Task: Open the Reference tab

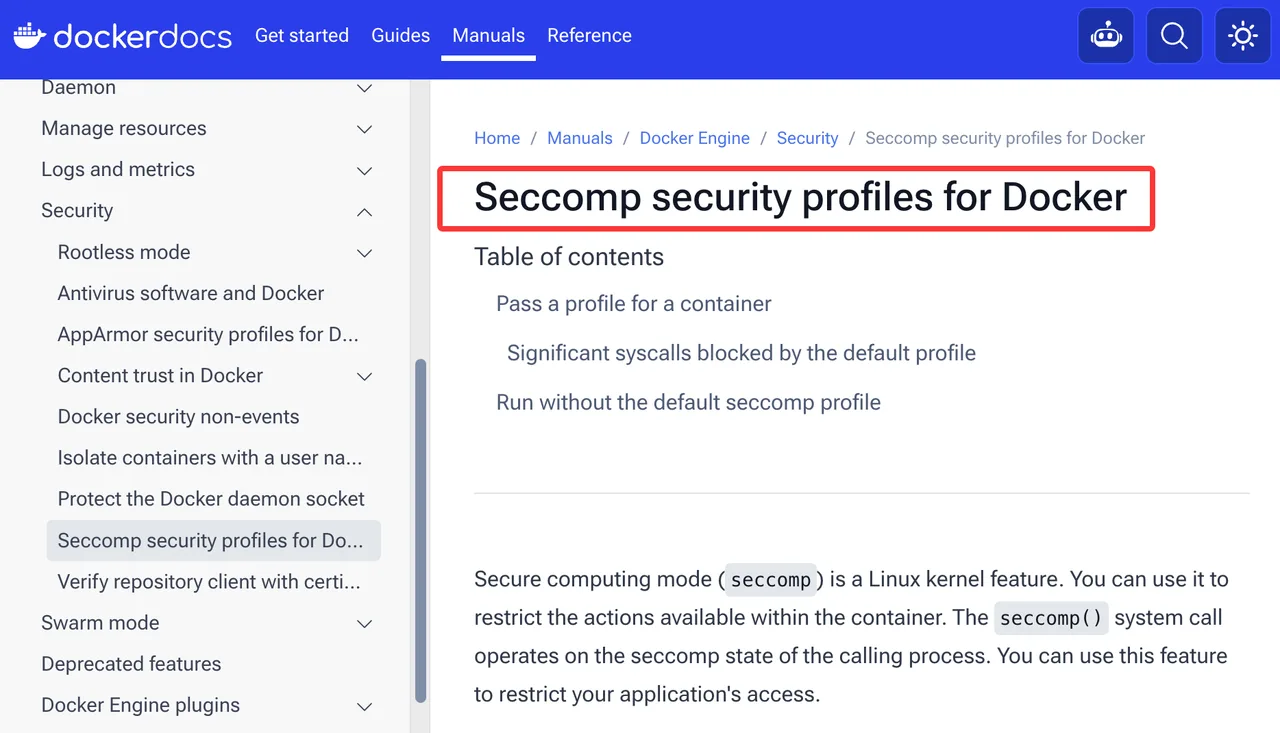Action: tap(589, 35)
